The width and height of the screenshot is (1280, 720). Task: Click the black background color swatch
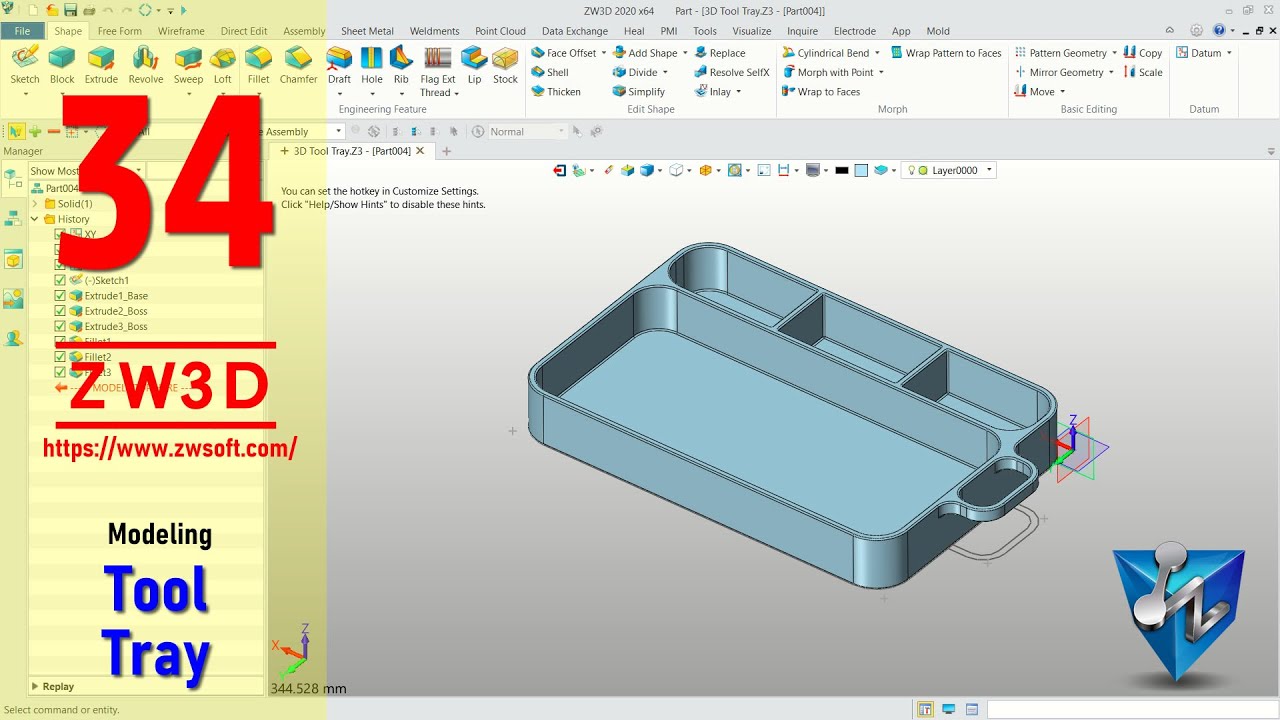coord(842,170)
